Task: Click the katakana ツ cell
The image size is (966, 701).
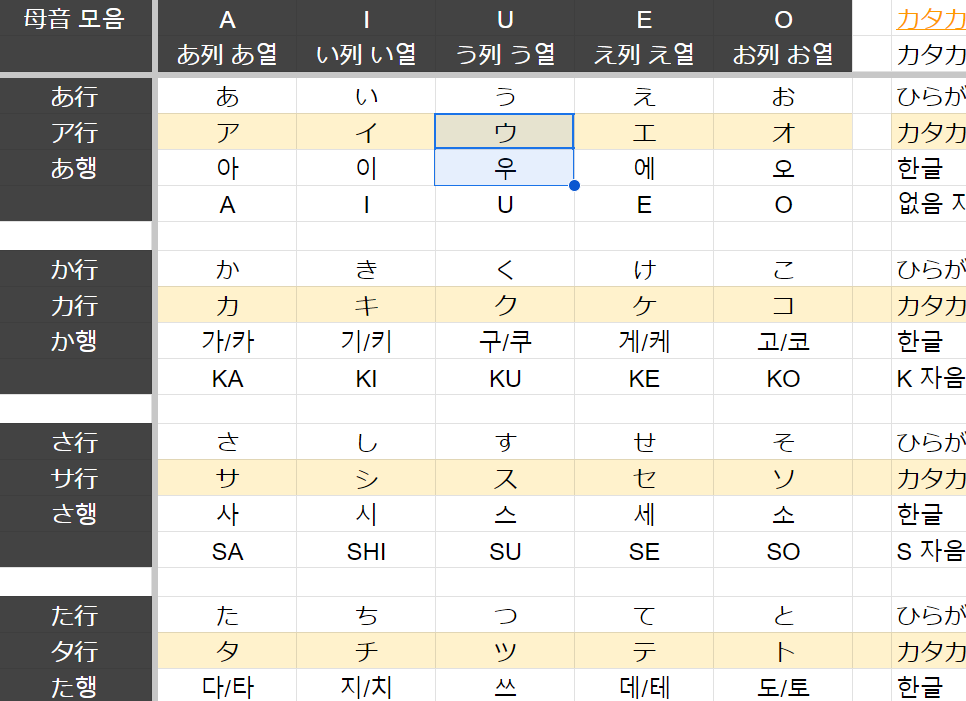Action: [505, 651]
